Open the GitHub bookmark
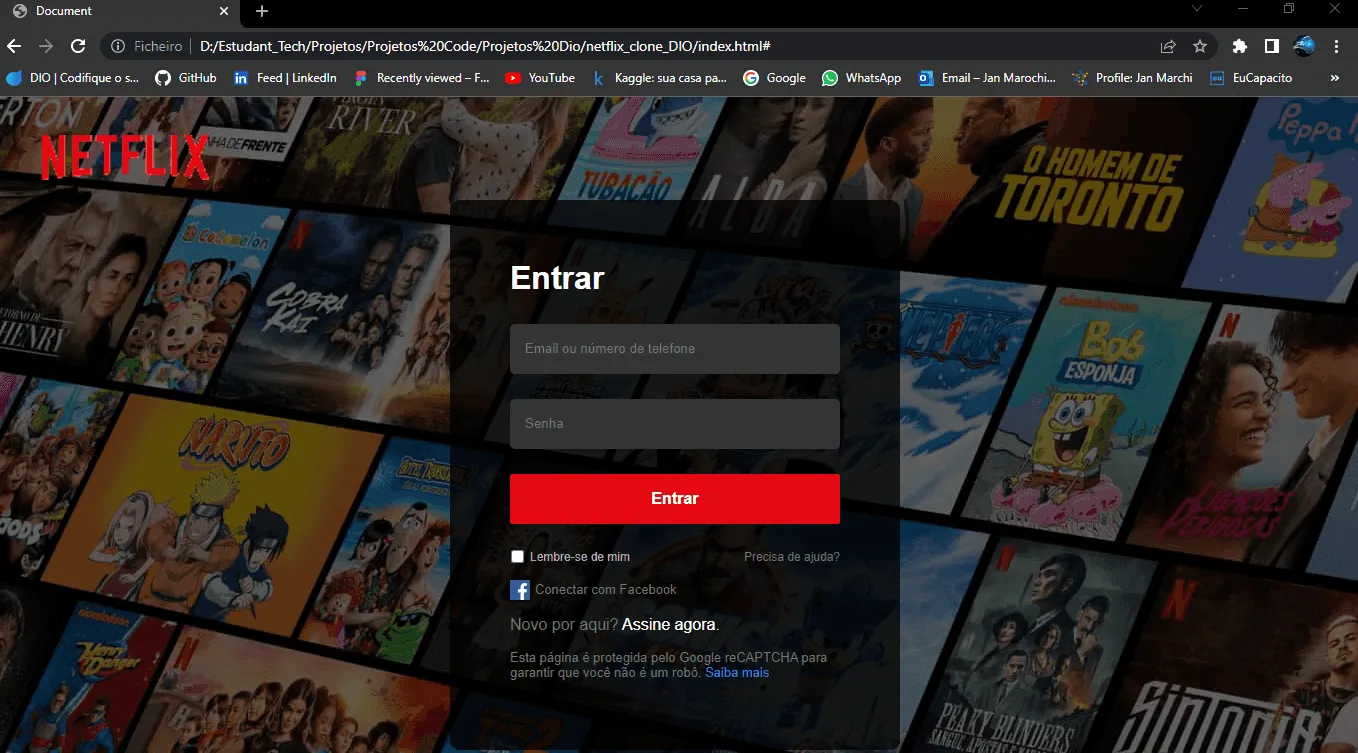 click(186, 77)
